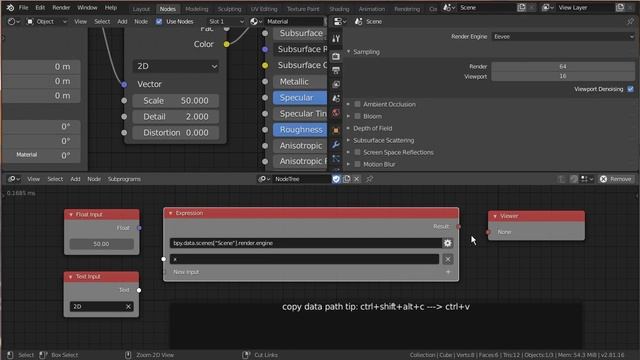Open the Render menu
The width and height of the screenshot is (640, 360).
(x=61, y=8)
